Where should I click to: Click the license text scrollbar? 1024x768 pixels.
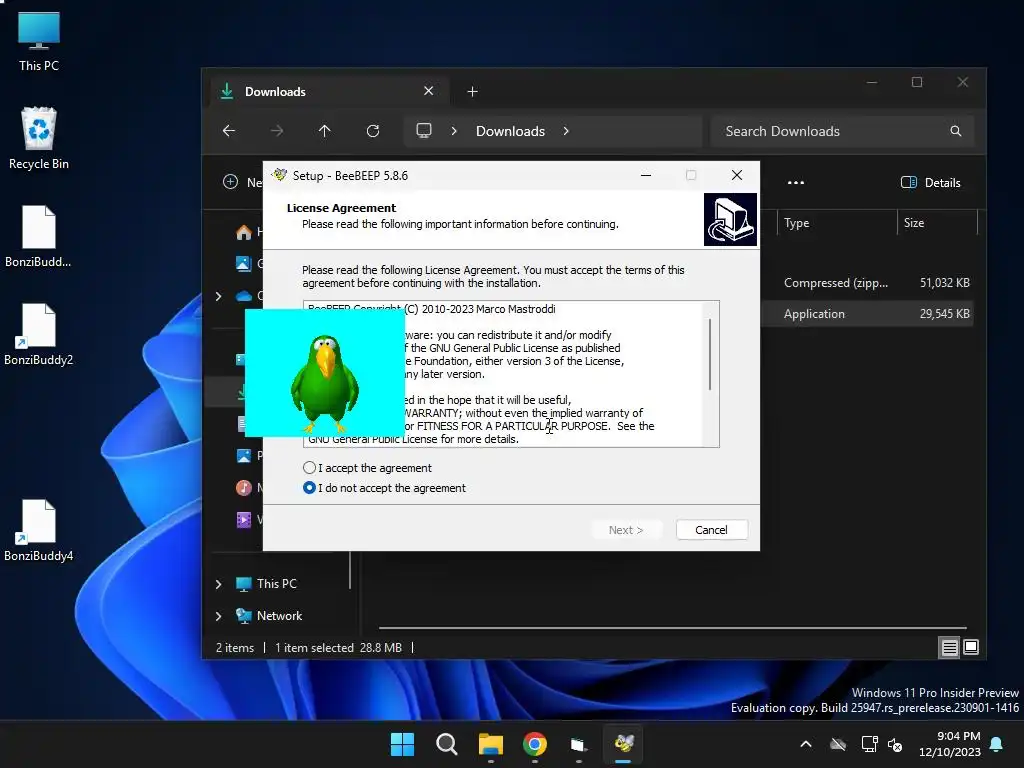710,355
